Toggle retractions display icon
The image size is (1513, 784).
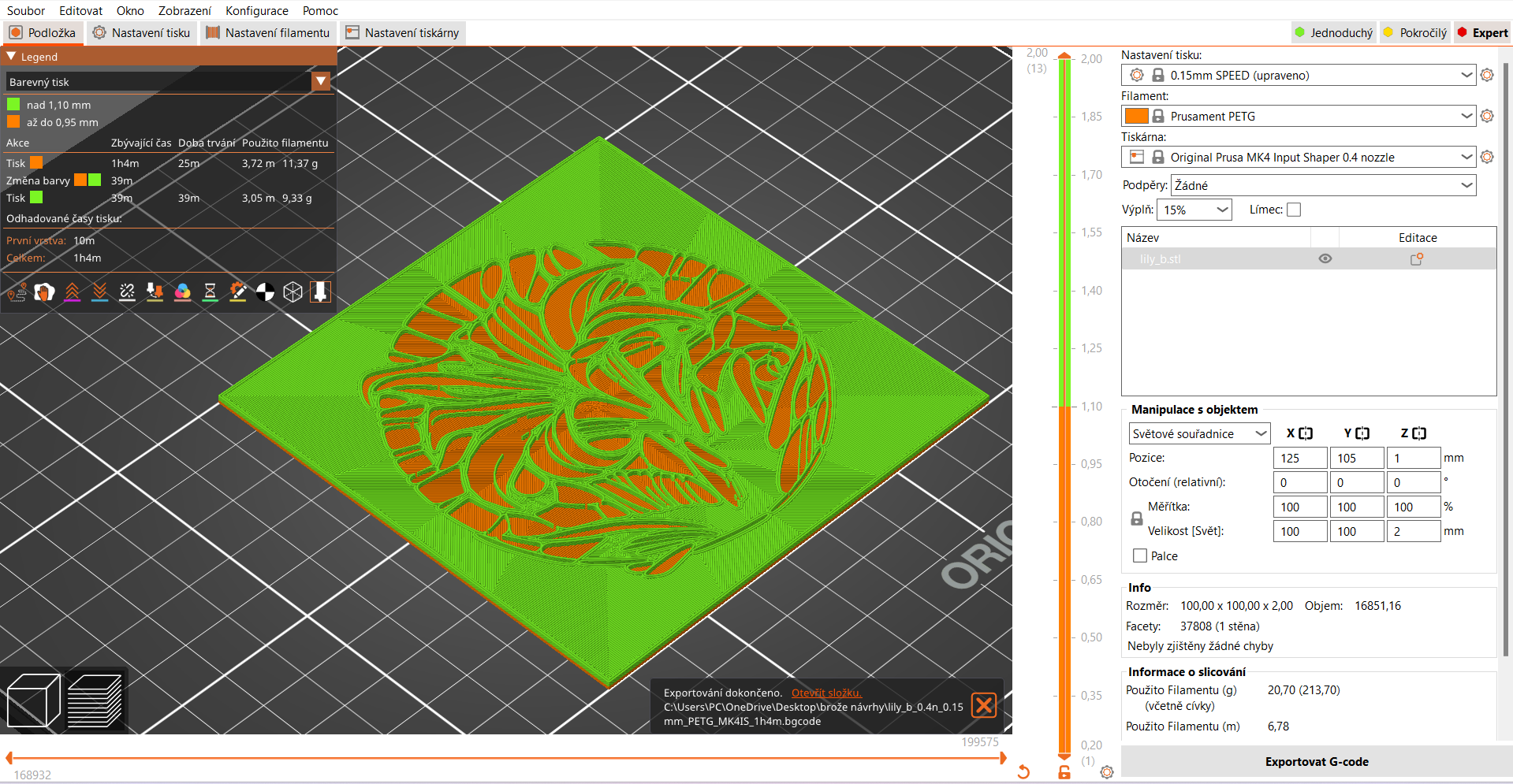pos(72,293)
